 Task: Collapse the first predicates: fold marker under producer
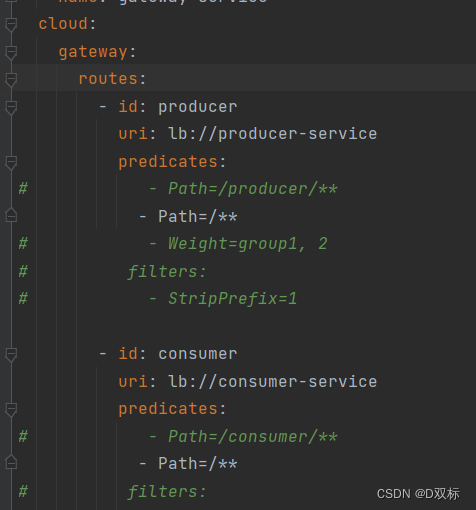point(11,163)
